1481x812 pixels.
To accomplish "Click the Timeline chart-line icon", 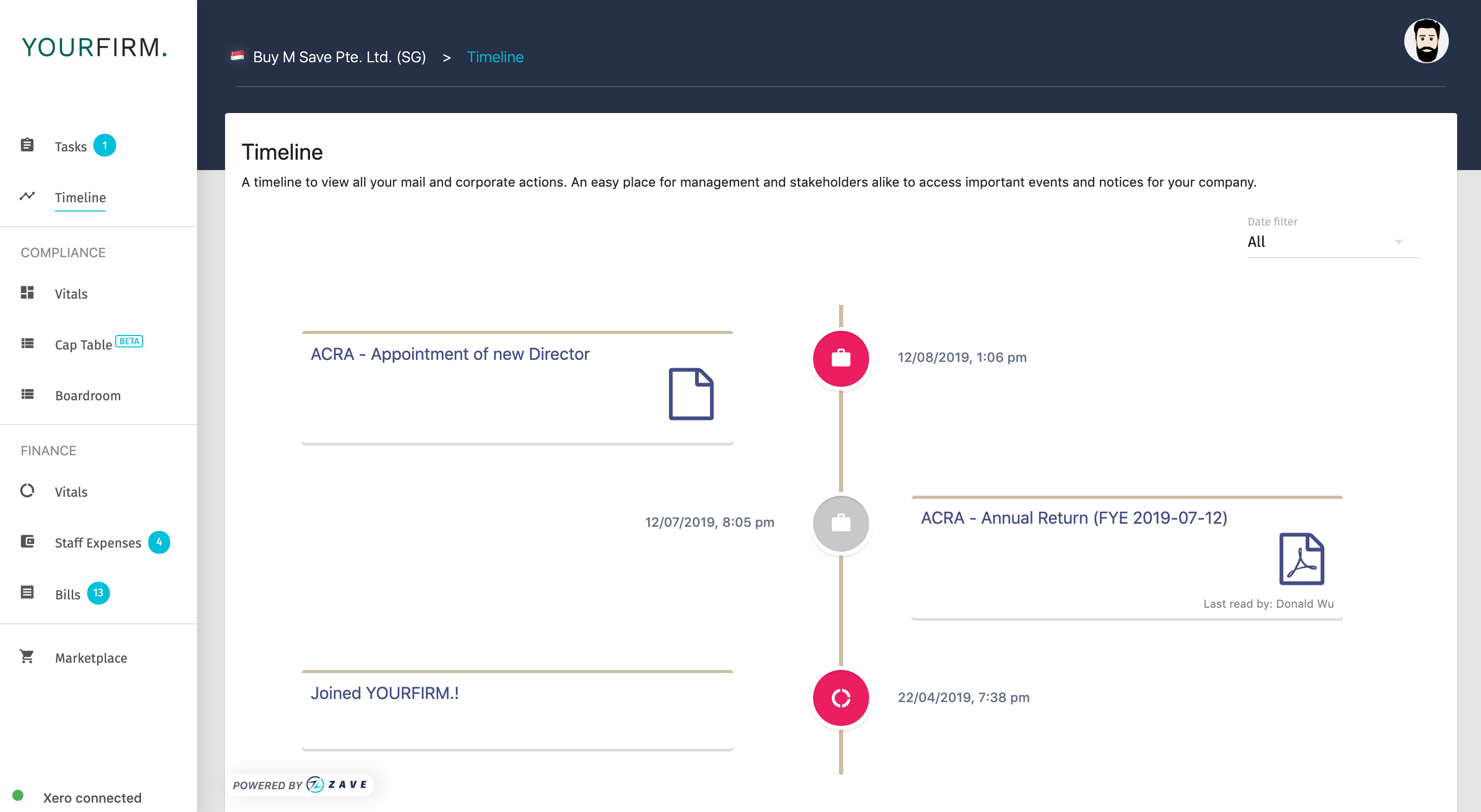I will point(27,196).
